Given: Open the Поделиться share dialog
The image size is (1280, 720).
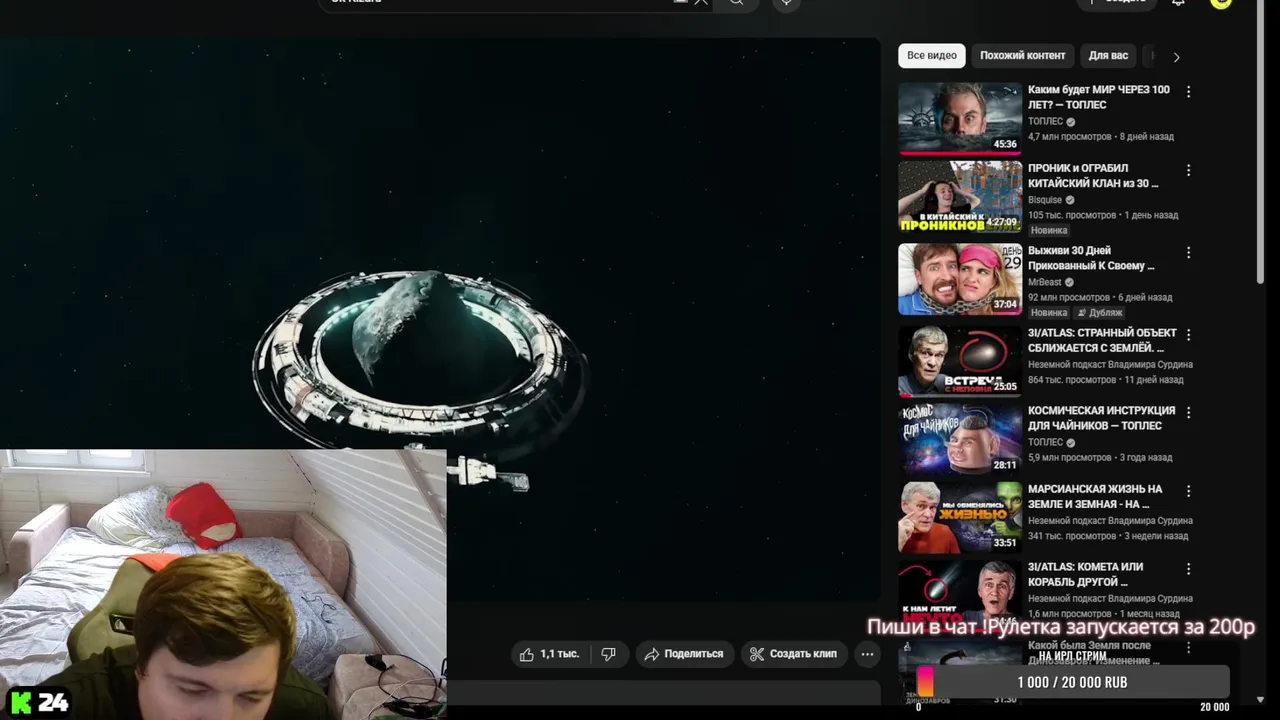Looking at the screenshot, I should pyautogui.click(x=684, y=654).
